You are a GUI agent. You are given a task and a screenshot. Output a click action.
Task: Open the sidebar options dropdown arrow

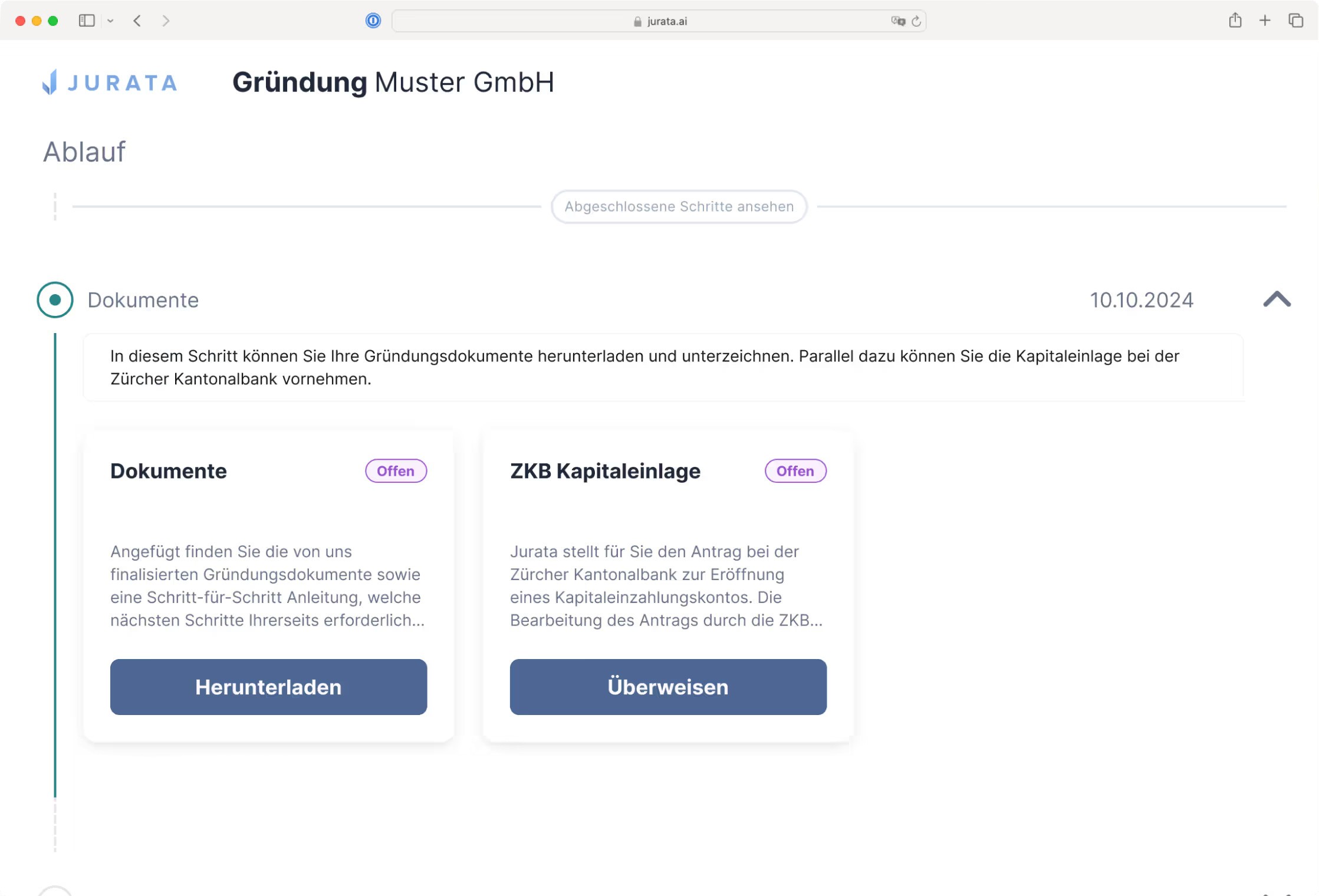coord(110,21)
